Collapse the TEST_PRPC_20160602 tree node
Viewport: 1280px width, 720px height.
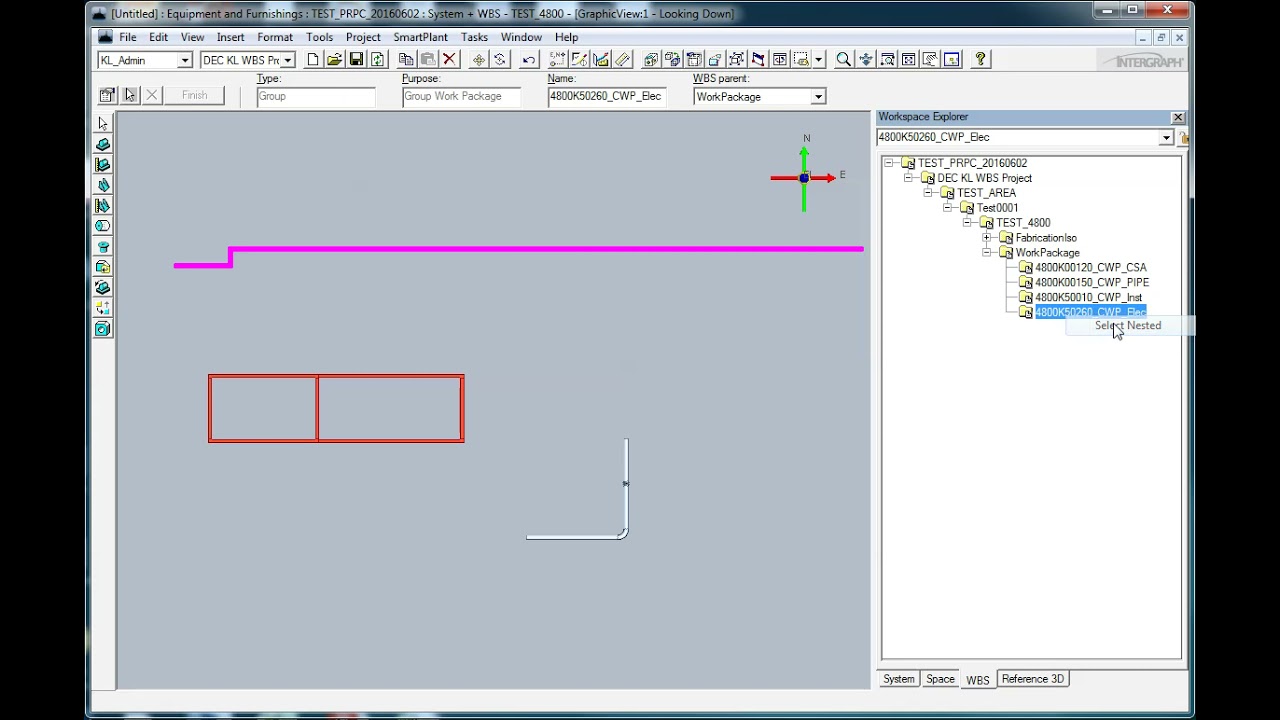click(889, 163)
